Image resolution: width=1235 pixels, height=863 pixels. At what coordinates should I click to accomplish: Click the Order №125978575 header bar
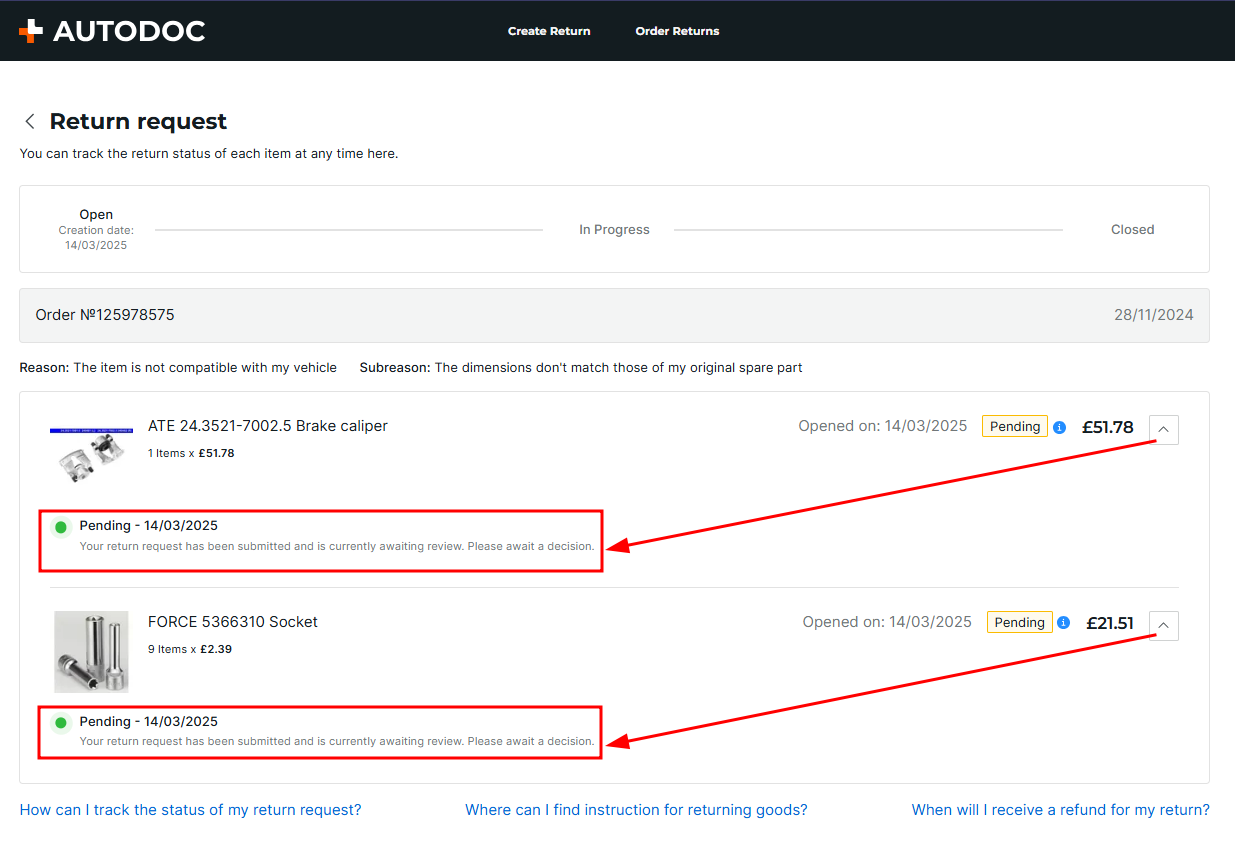(x=614, y=315)
